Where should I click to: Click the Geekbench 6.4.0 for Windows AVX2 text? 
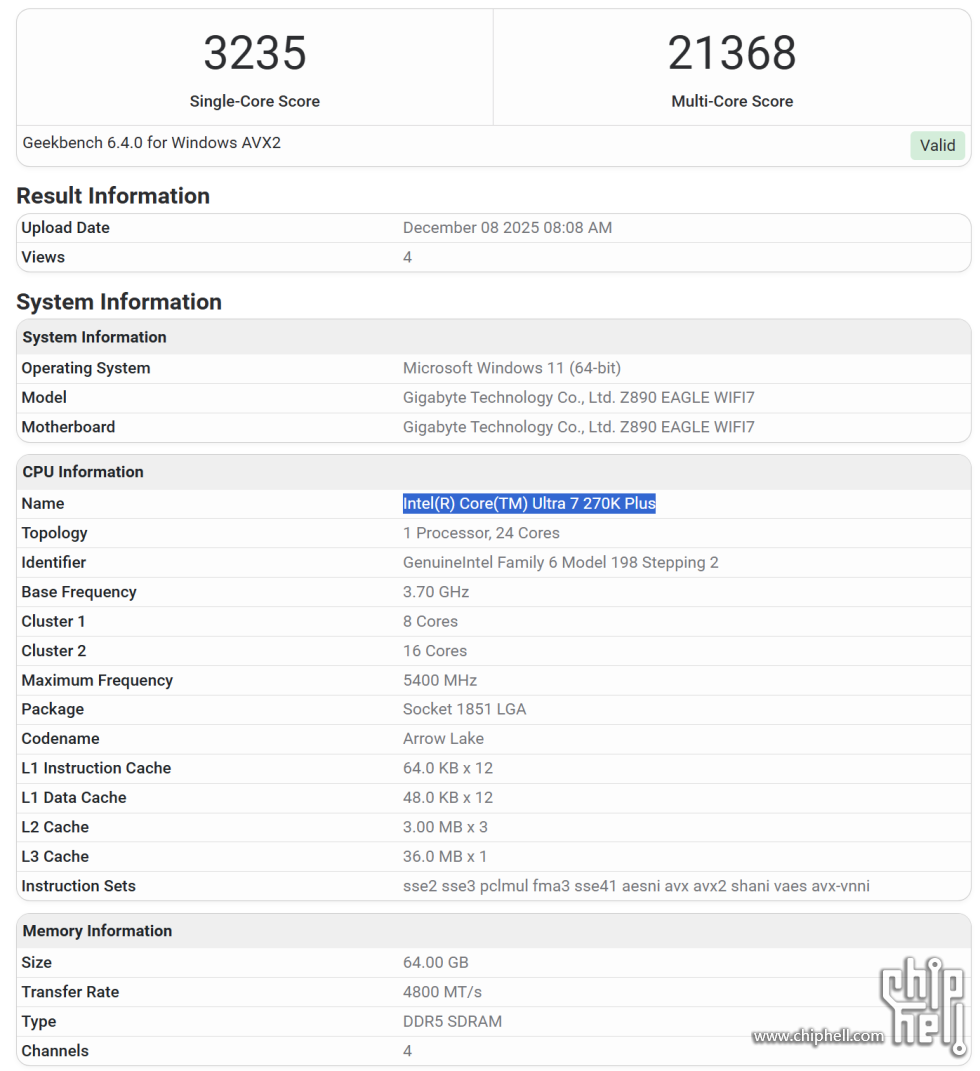click(x=152, y=143)
